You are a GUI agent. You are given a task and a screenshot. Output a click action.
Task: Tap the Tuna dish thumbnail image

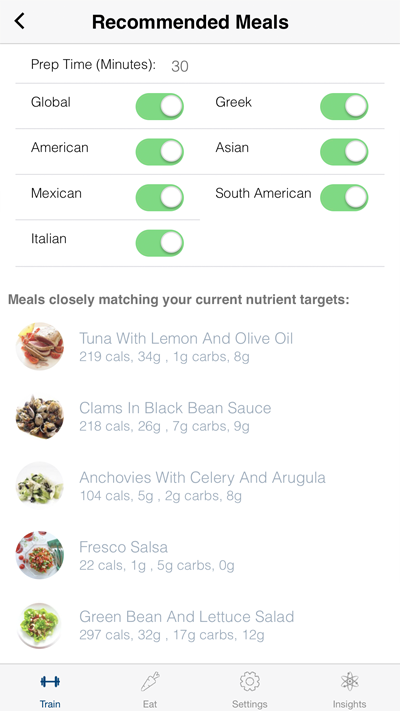click(x=40, y=346)
